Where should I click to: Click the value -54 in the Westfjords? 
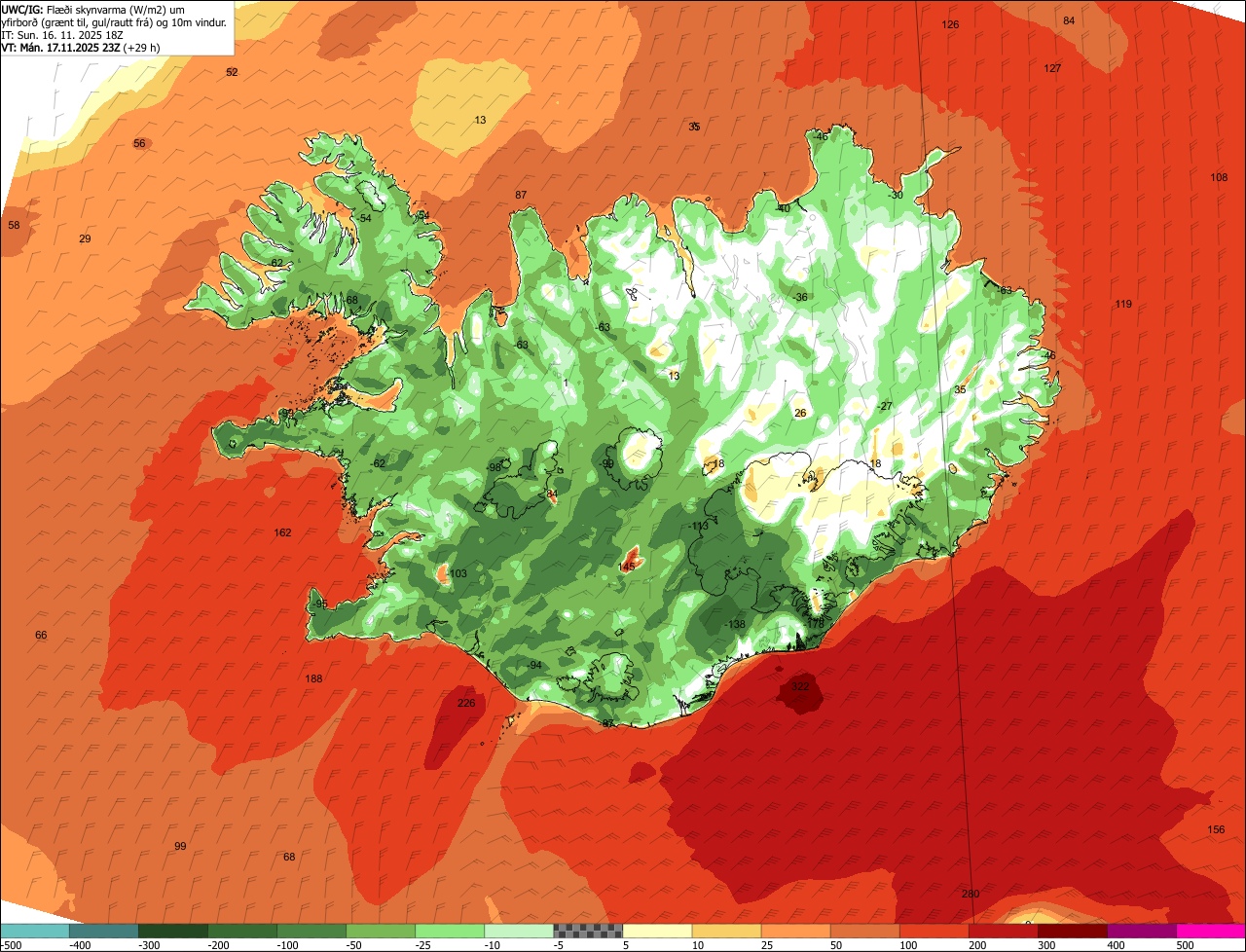tap(364, 218)
